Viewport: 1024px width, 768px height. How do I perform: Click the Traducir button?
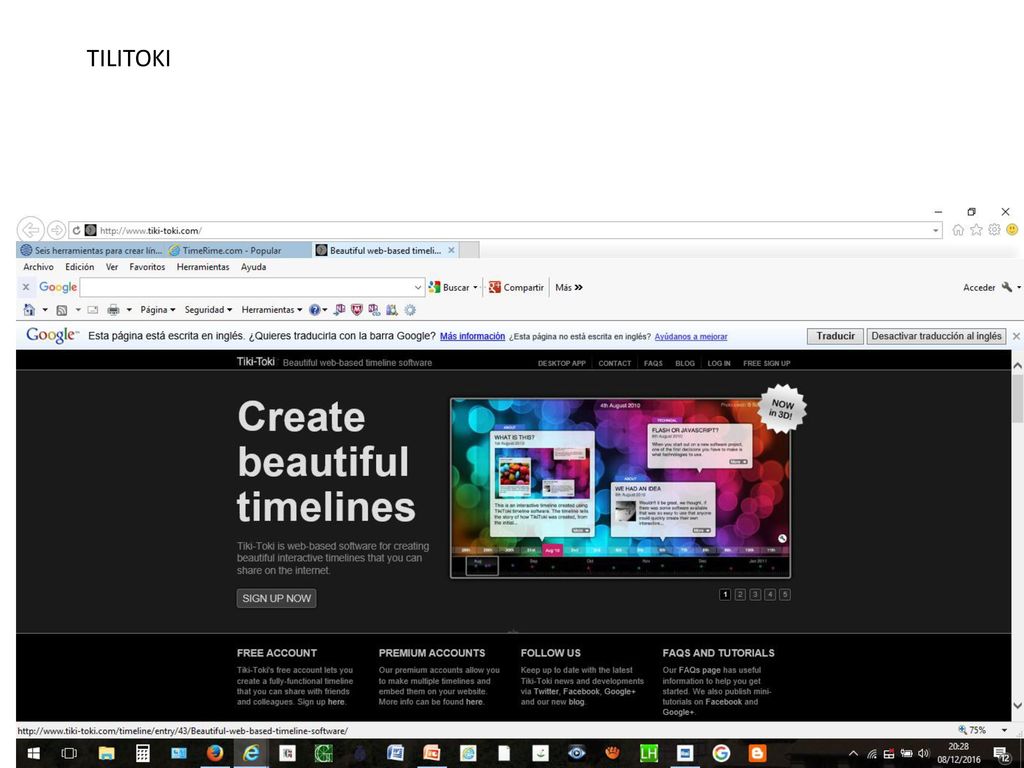pyautogui.click(x=835, y=336)
